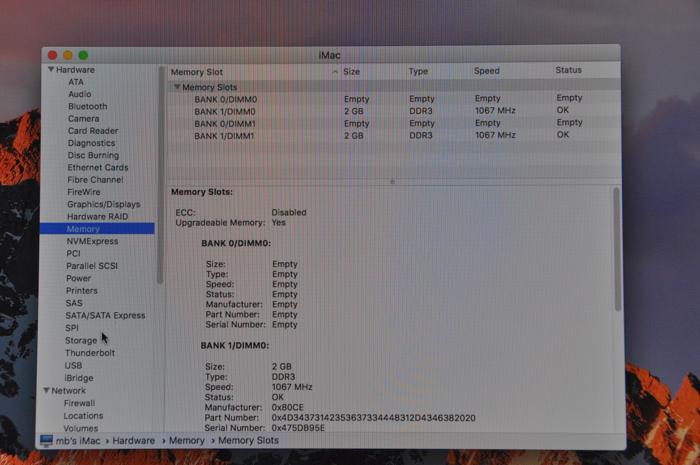This screenshot has height=465, width=700.
Task: Click Memory Slots in the path bar
Action: point(248,440)
